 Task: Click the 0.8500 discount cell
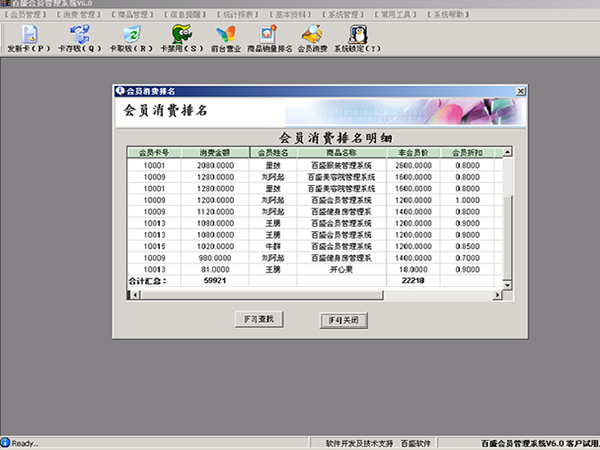[467, 246]
